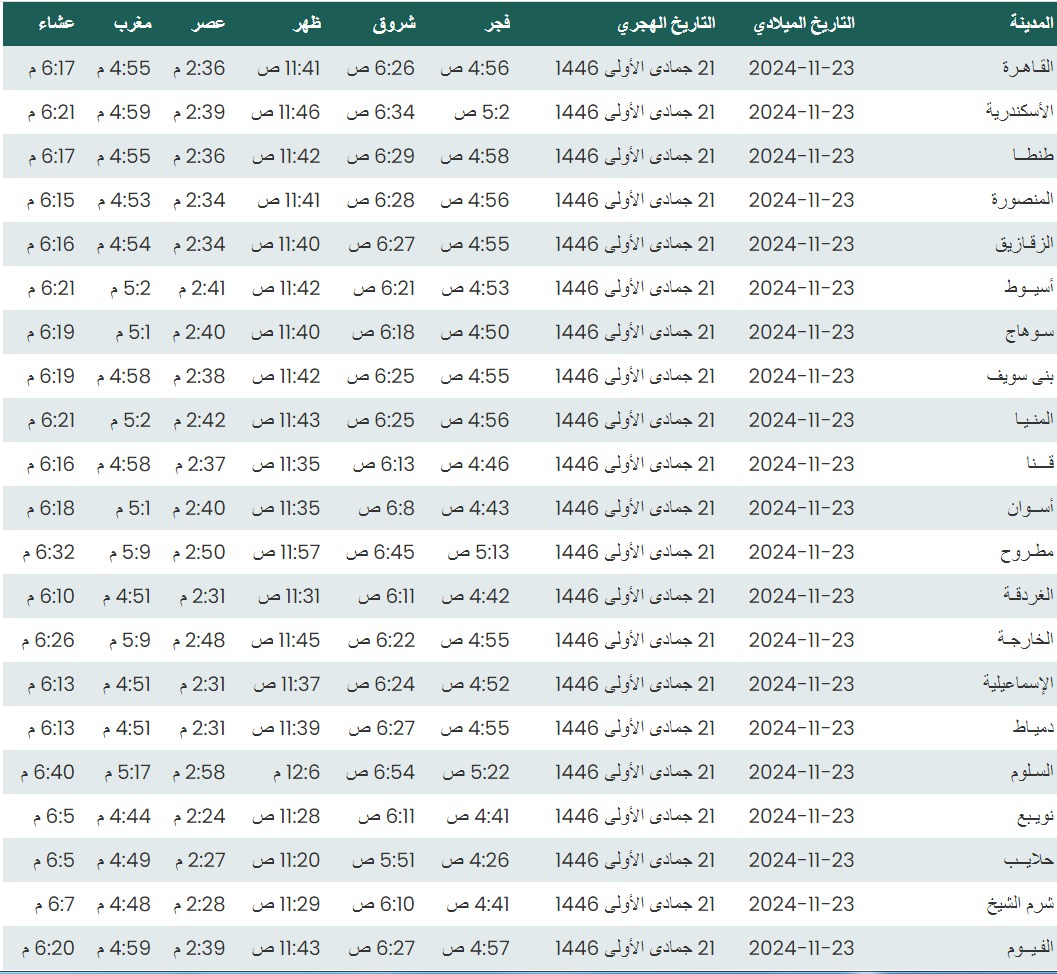Viewport: 1057px width, 974px height.
Task: Select the فجر column header
Action: click(x=497, y=23)
